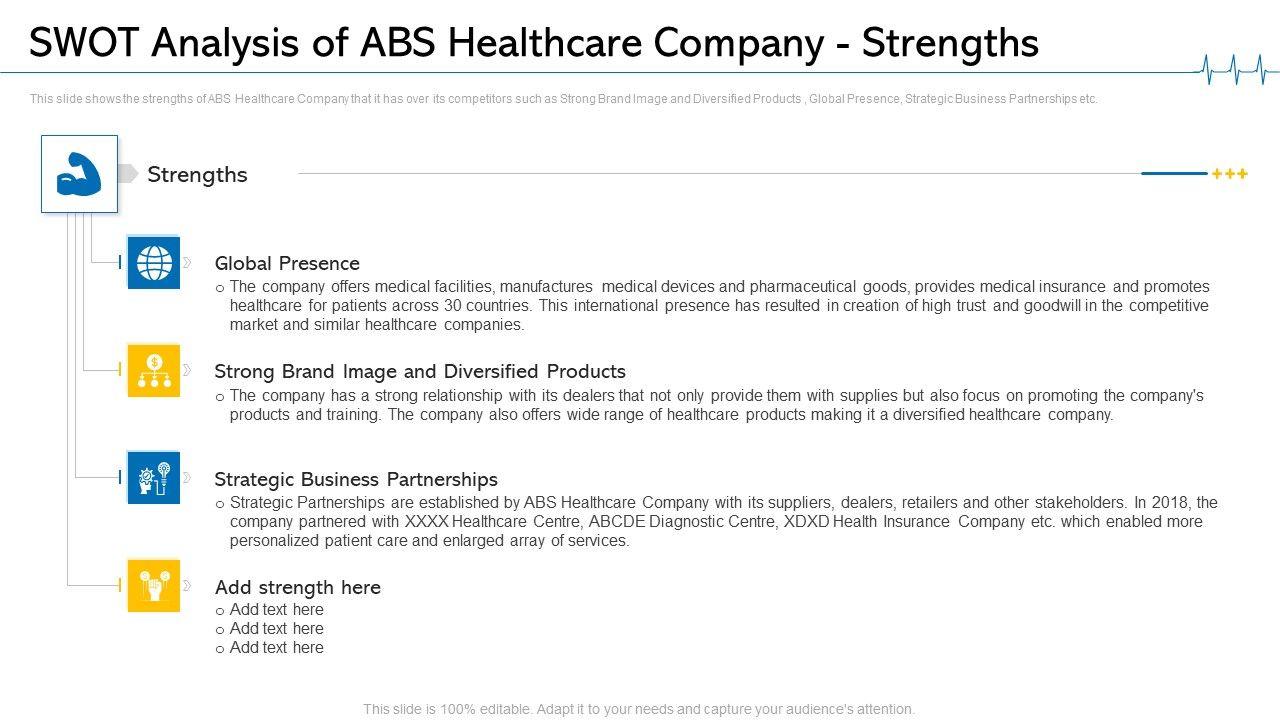Click the Add strength here placeholder heading
The height and width of the screenshot is (720, 1280).
tap(298, 587)
